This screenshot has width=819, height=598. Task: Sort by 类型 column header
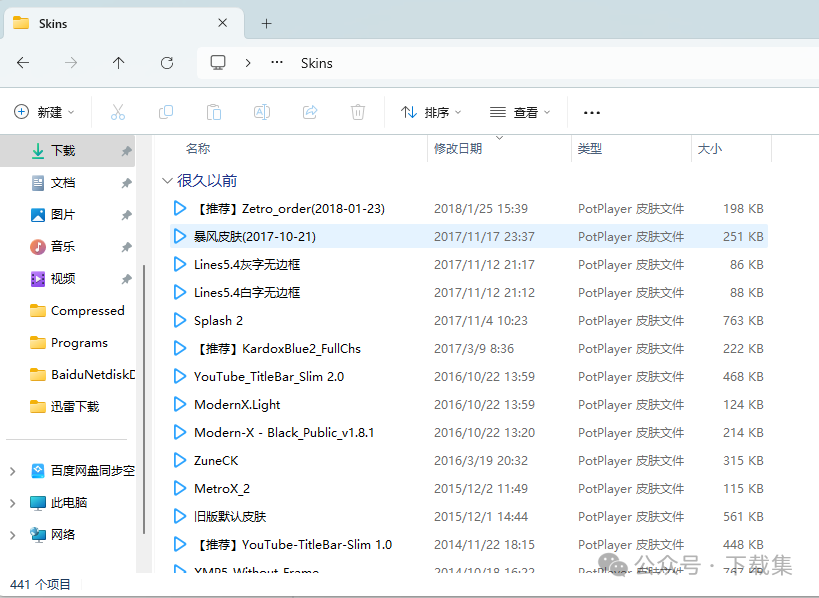click(x=590, y=149)
